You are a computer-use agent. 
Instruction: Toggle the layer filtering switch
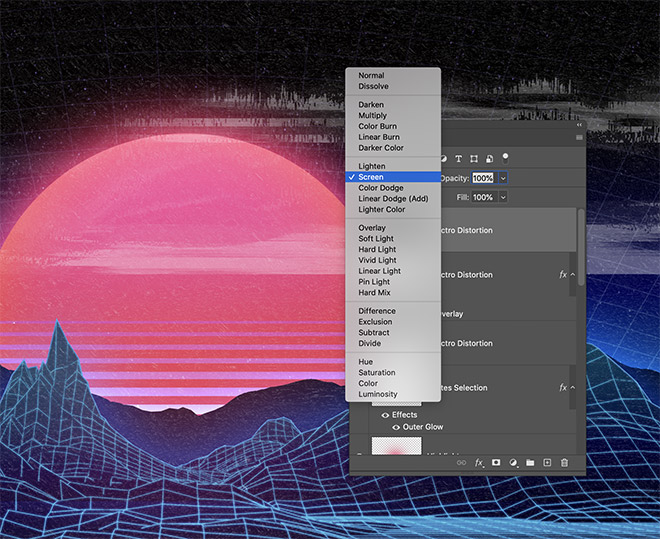point(506,156)
